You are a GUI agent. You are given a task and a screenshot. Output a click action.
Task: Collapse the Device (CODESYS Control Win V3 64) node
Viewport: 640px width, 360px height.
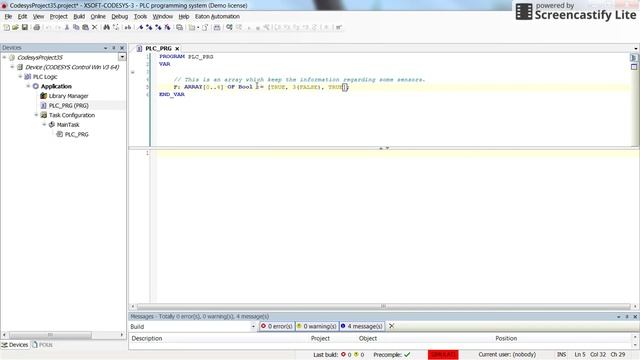pyautogui.click(x=12, y=67)
